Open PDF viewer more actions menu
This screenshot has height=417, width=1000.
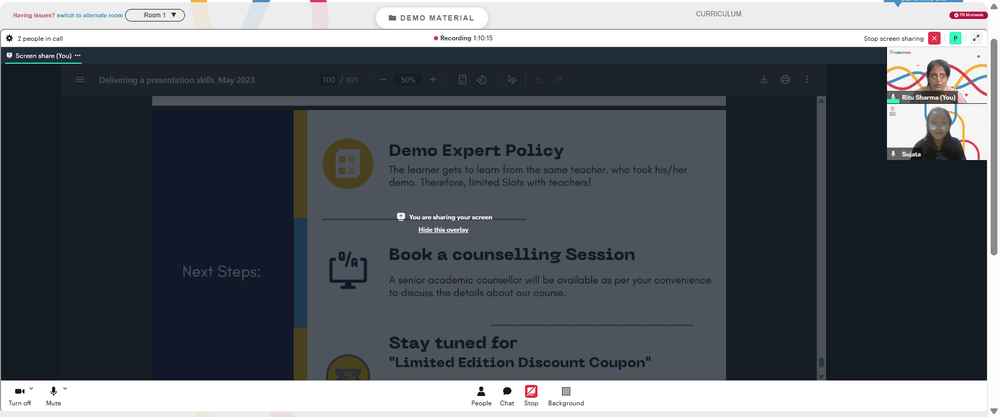807,80
